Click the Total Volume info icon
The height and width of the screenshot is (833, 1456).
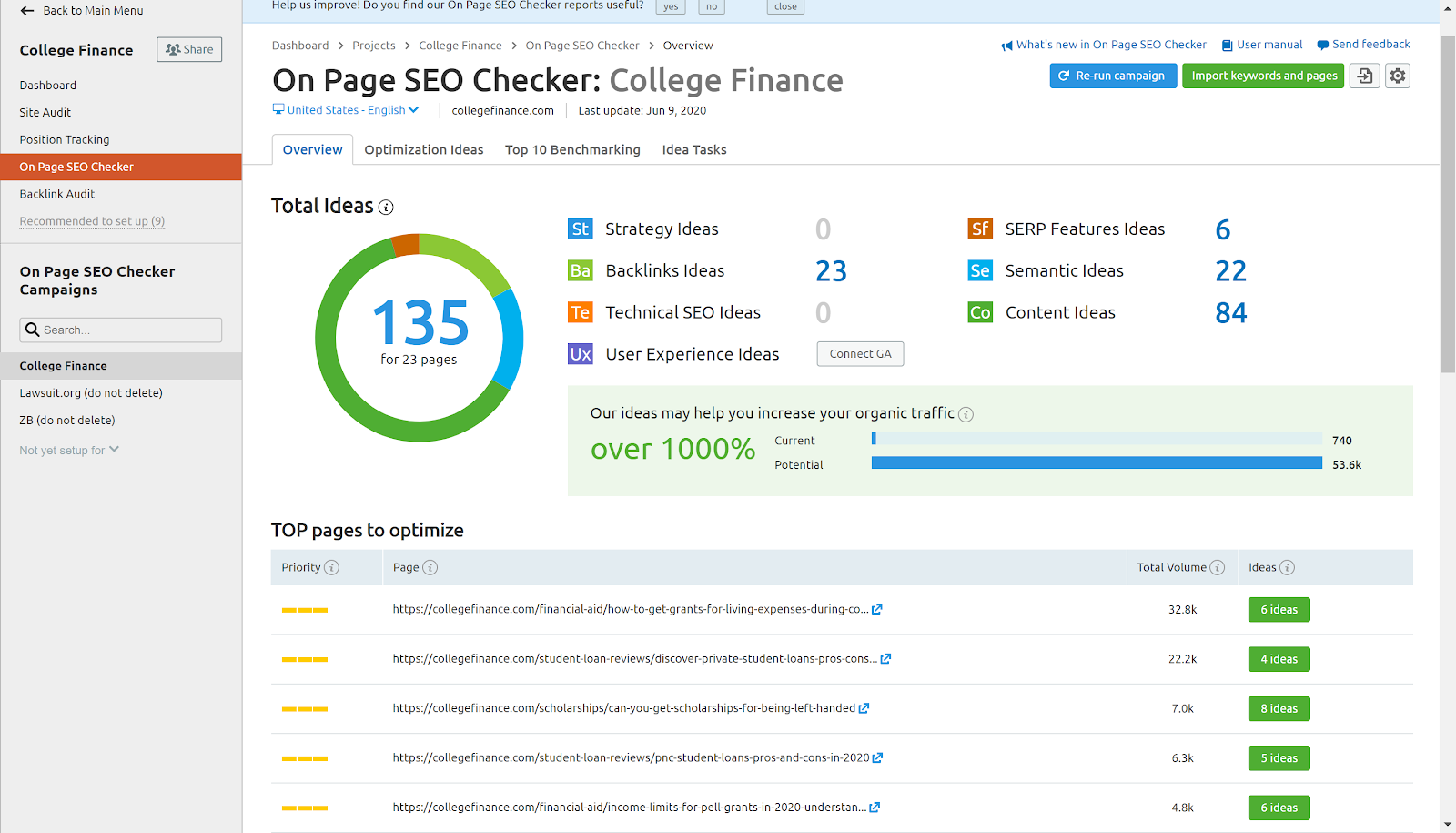(x=1218, y=567)
